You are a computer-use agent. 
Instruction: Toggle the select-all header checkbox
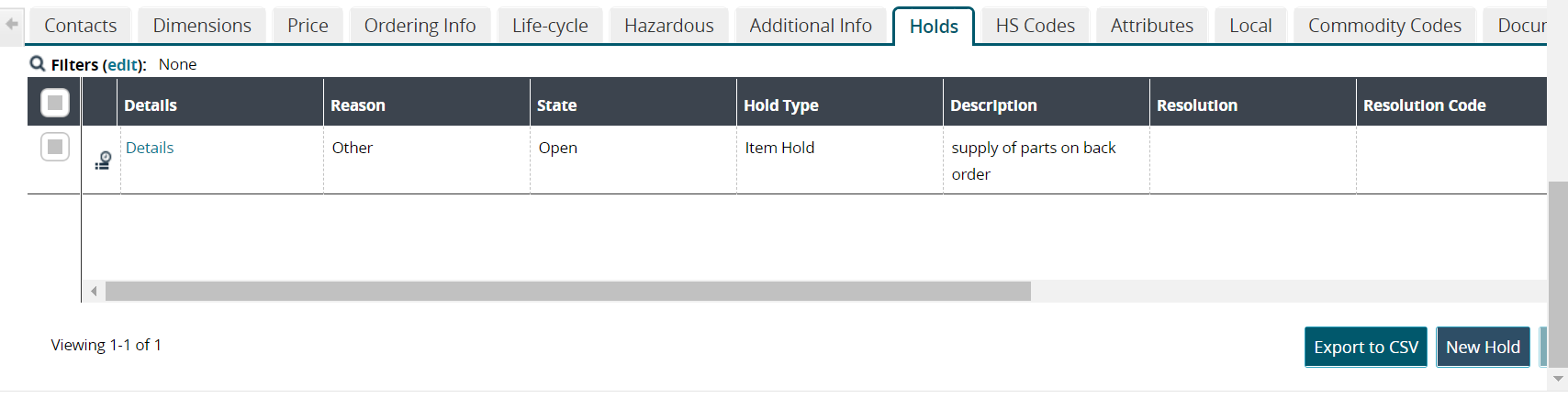tap(55, 103)
